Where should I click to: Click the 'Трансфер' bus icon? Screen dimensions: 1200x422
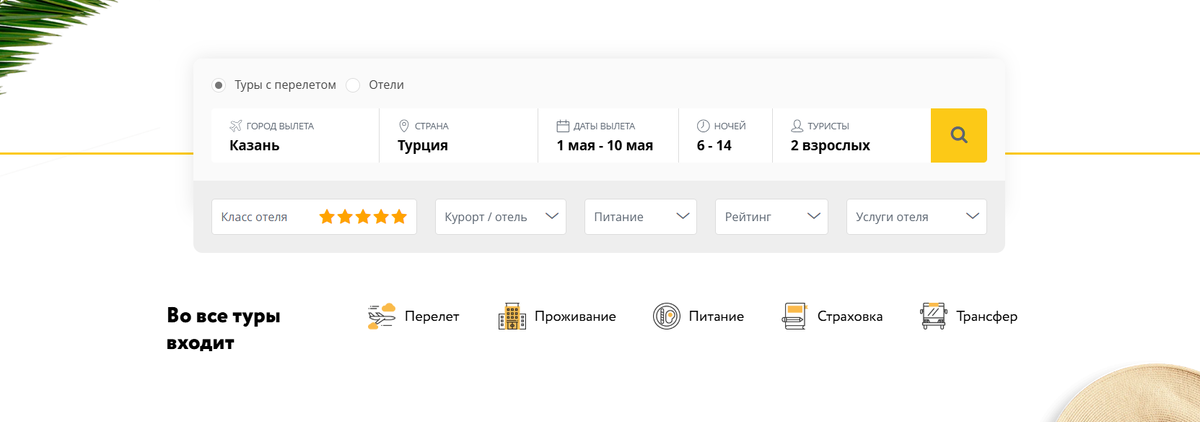point(933,316)
